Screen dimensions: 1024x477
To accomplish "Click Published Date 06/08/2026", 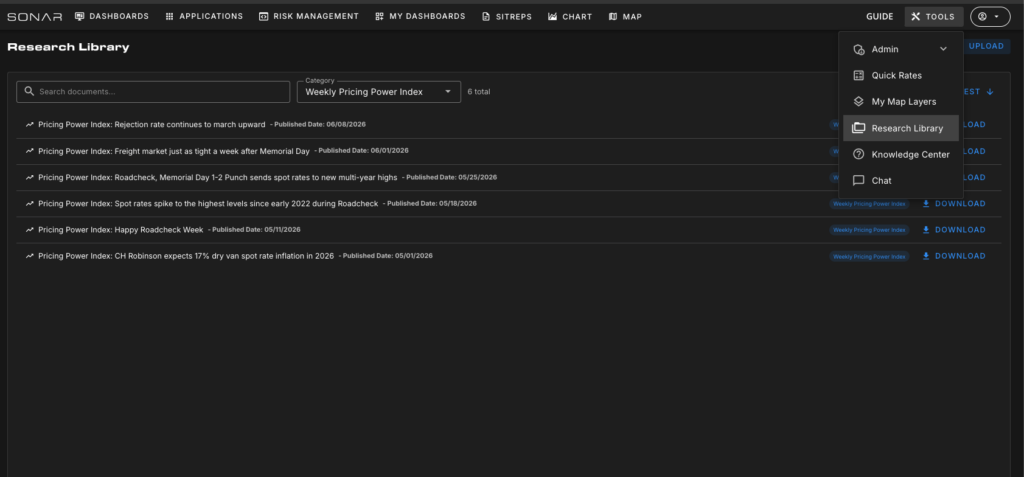I will (x=320, y=124).
